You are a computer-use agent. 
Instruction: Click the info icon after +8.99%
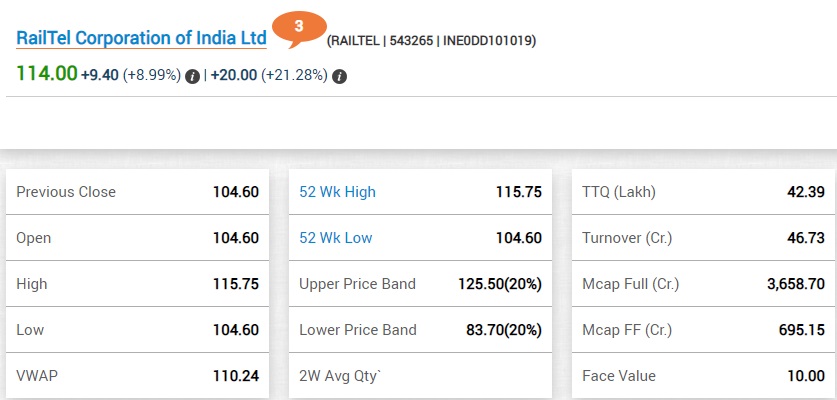tap(192, 75)
